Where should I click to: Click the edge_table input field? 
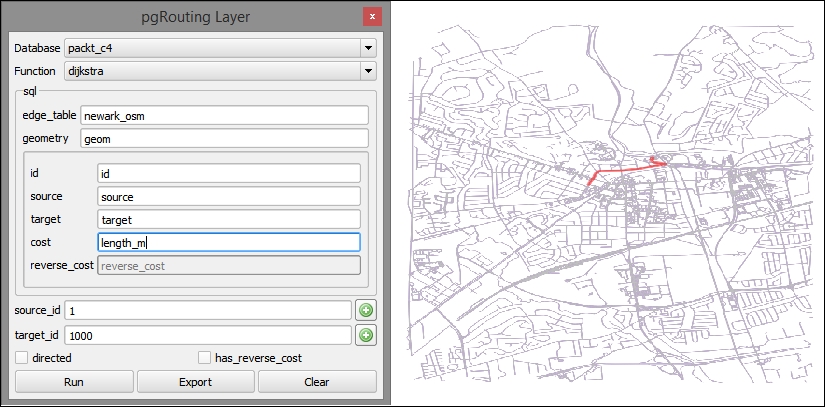225,116
